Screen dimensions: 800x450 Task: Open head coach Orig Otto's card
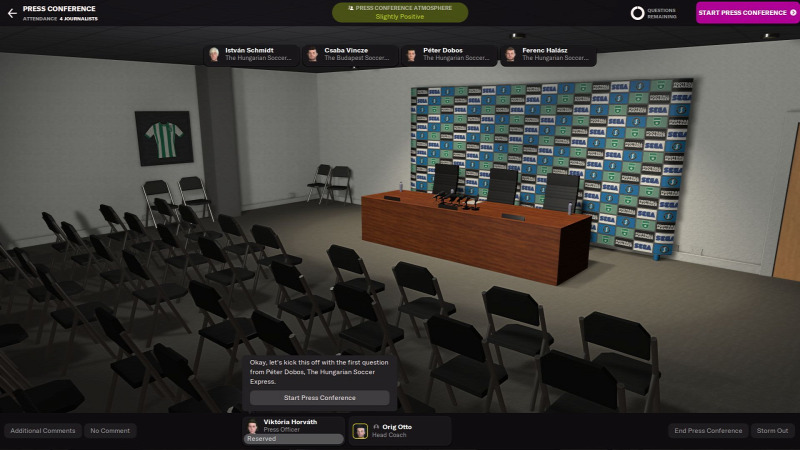point(400,431)
